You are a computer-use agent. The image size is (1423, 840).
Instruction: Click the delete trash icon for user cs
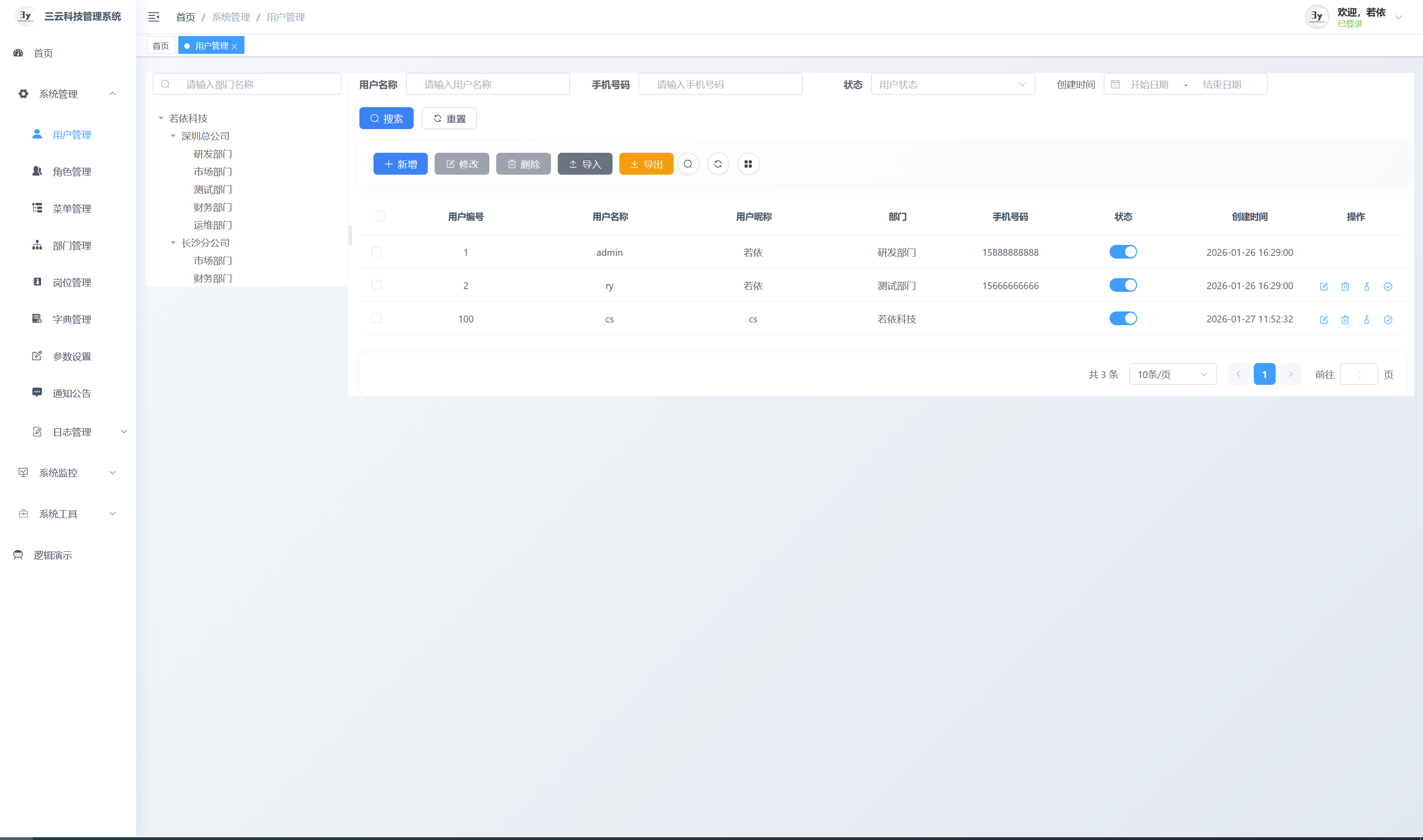tap(1345, 320)
